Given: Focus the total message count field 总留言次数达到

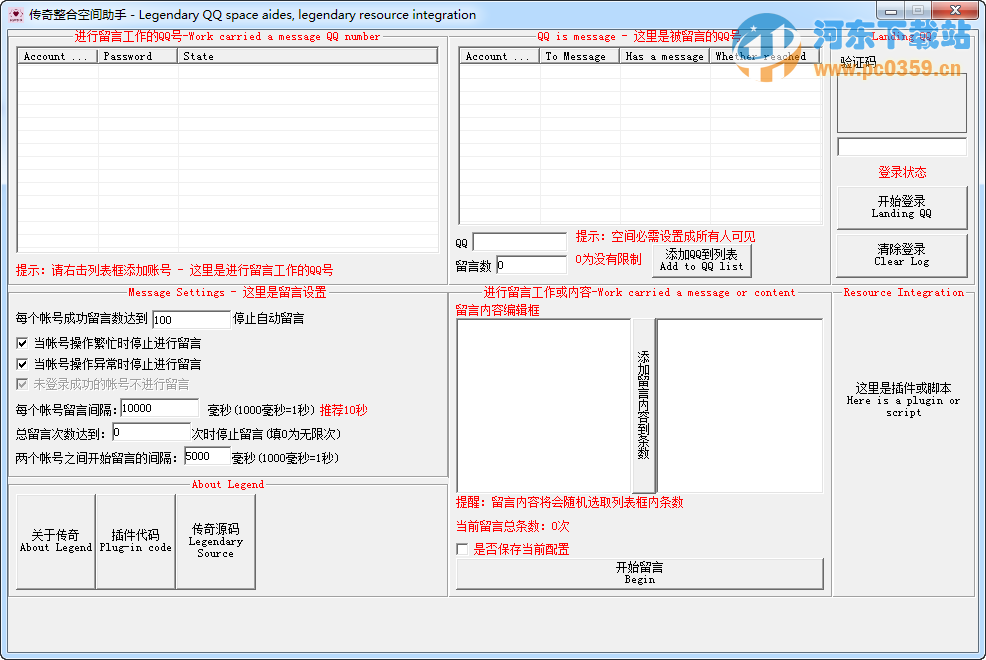Looking at the screenshot, I should [x=151, y=432].
